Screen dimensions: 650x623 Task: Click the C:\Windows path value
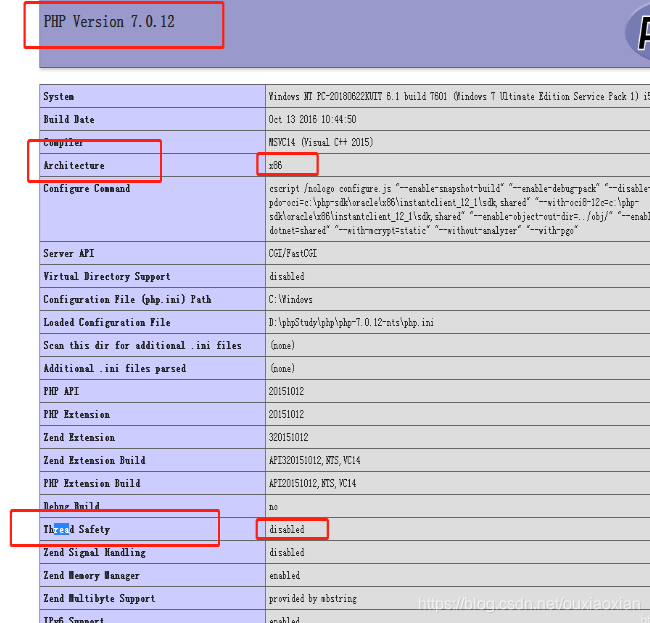pyautogui.click(x=290, y=299)
